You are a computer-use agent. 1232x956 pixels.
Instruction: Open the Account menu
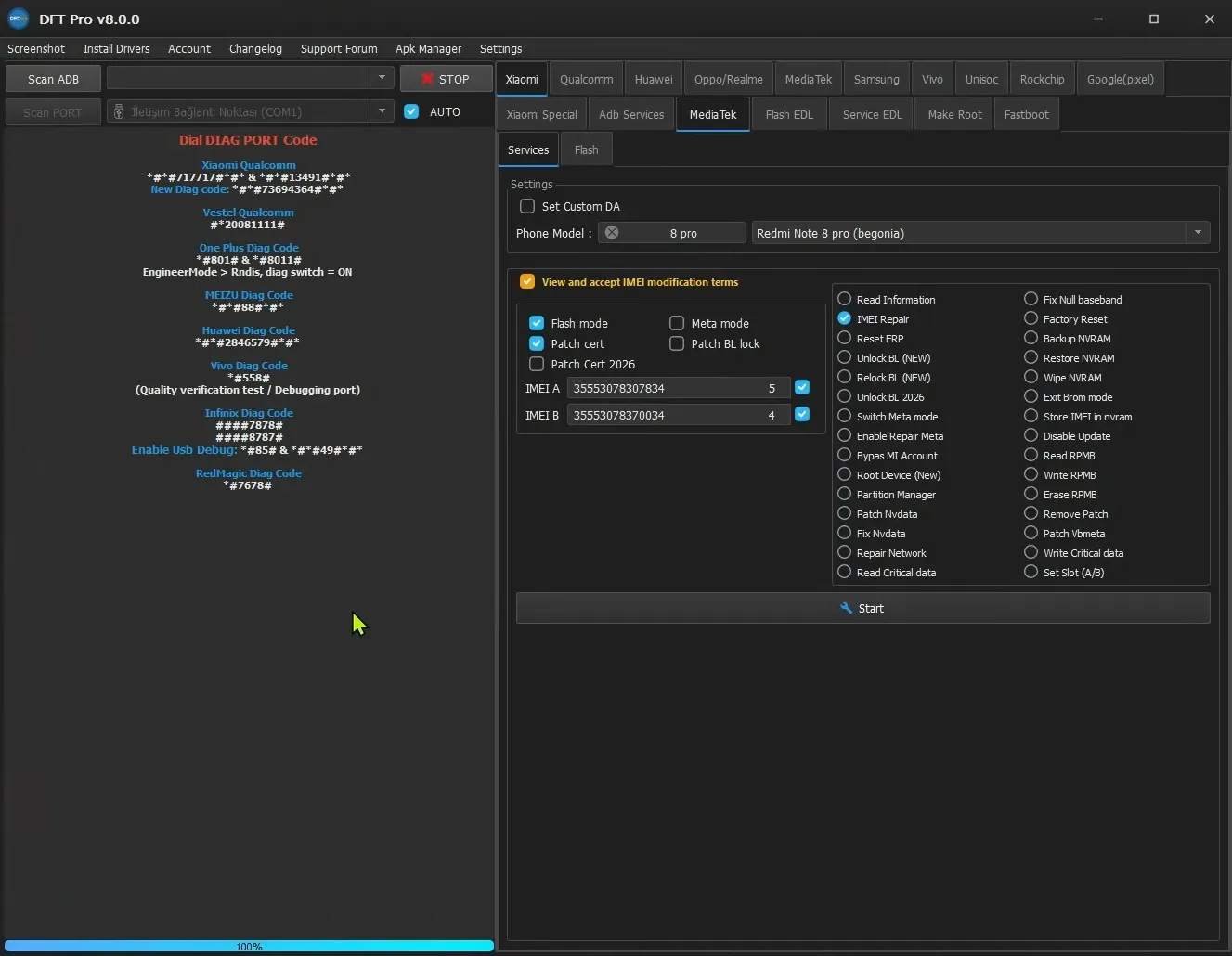click(189, 48)
